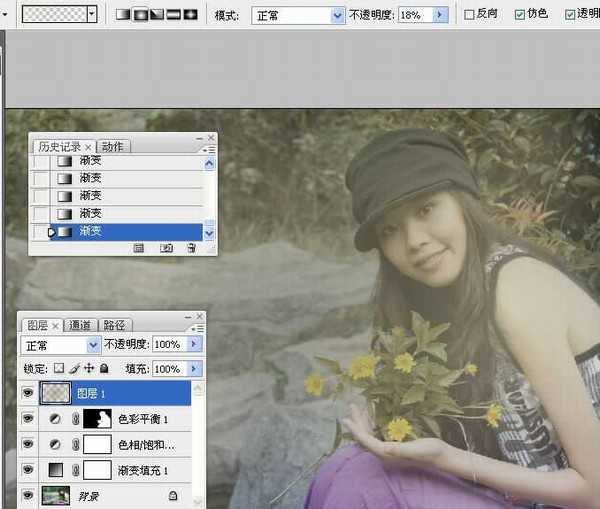Switch to the 动作 (Actions) tab
Image resolution: width=600 pixels, height=509 pixels.
coord(114,146)
